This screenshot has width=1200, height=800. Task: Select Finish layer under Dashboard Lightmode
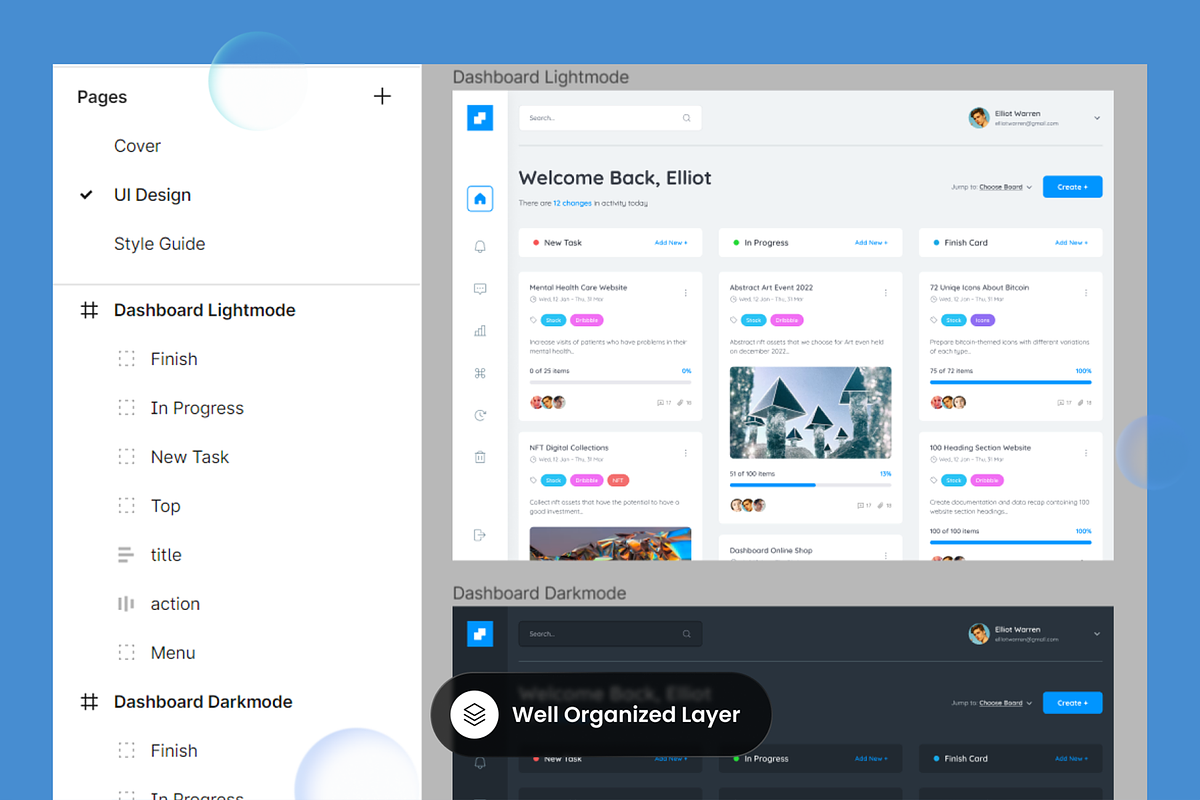(174, 359)
